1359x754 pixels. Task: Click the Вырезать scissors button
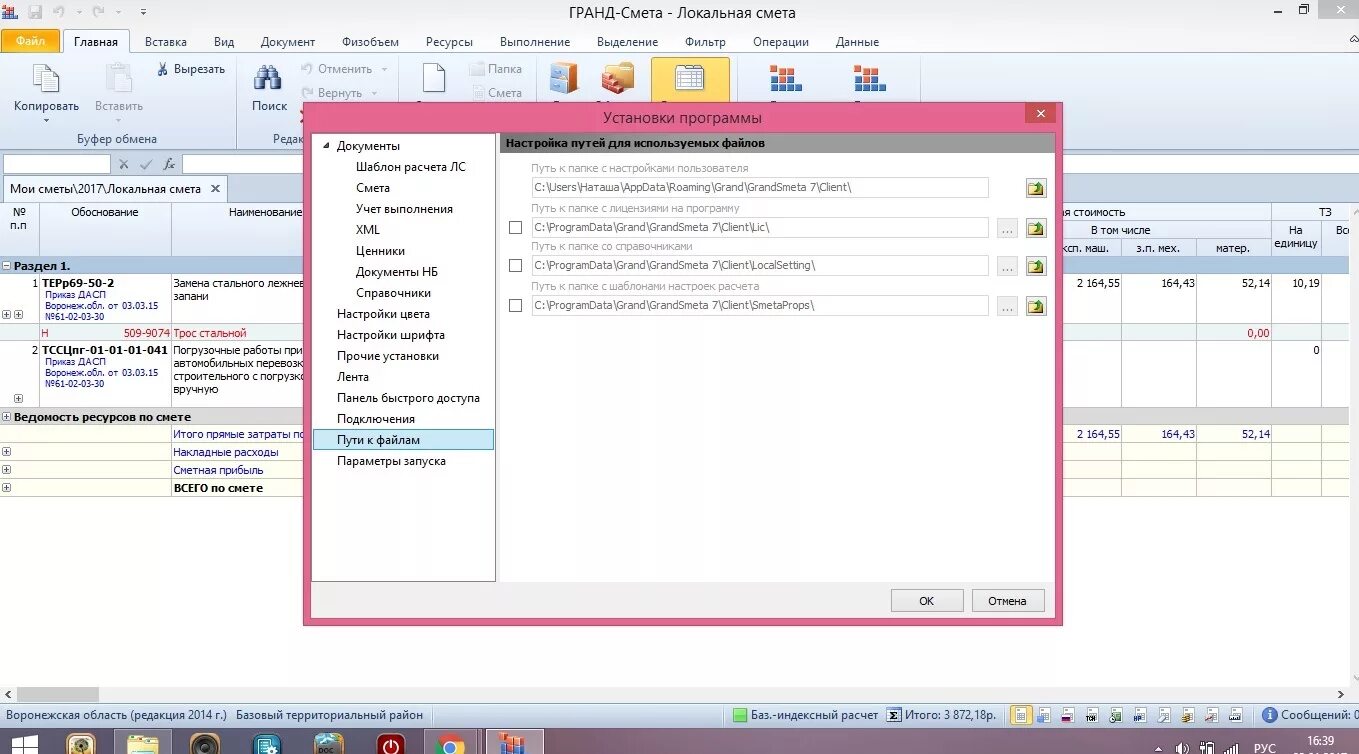point(192,69)
